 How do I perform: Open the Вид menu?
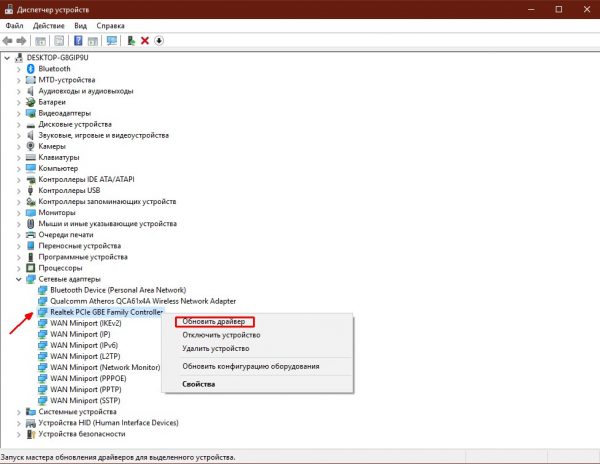pos(80,26)
